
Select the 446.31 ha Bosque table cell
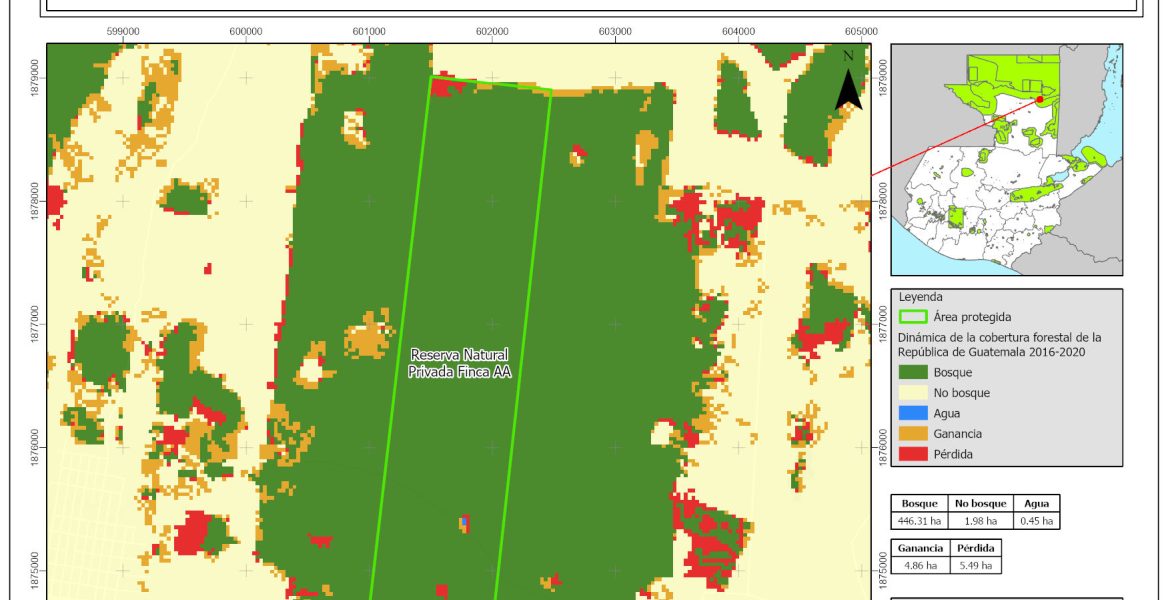click(920, 521)
